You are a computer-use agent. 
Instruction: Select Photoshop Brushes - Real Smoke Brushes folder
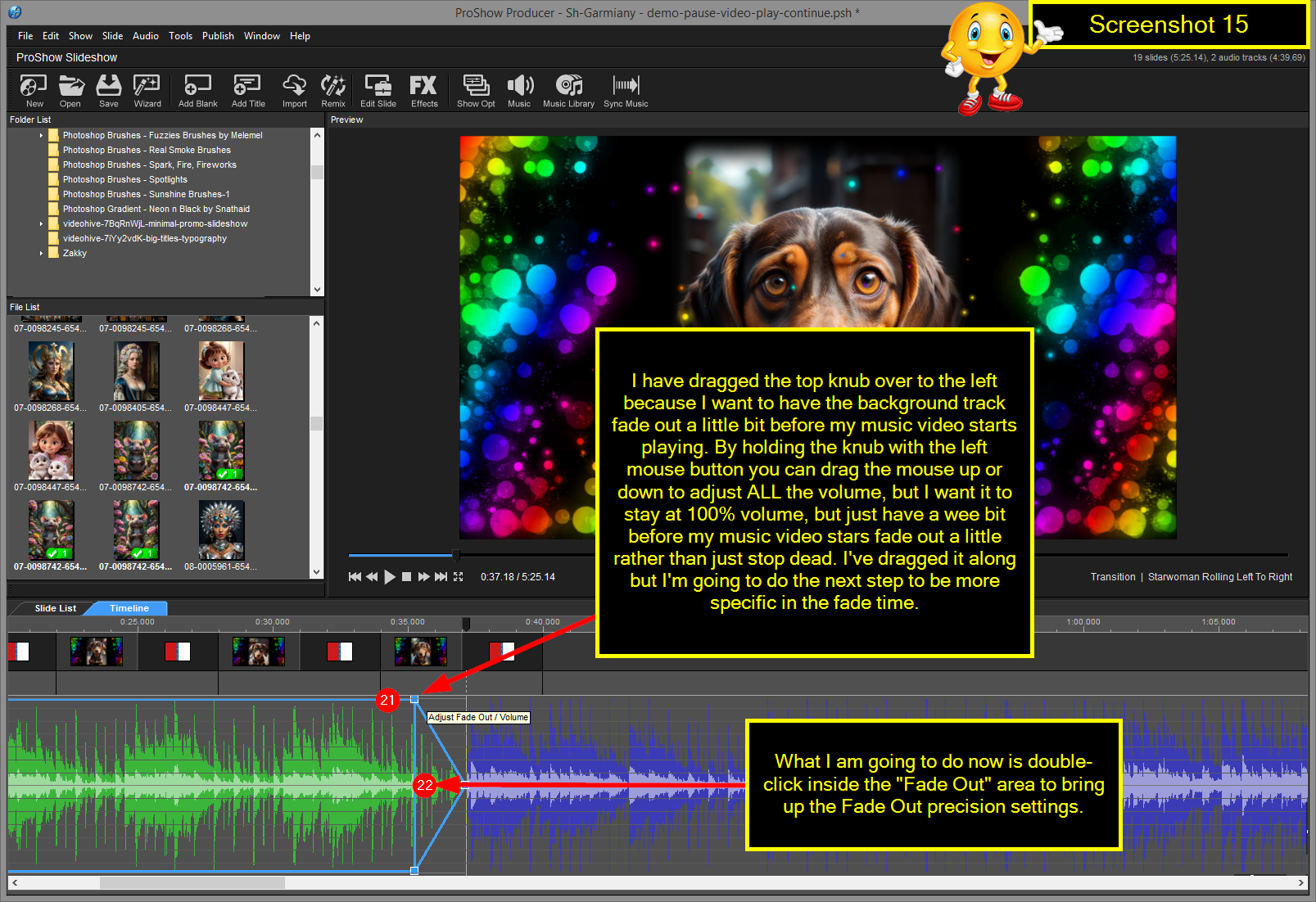147,150
